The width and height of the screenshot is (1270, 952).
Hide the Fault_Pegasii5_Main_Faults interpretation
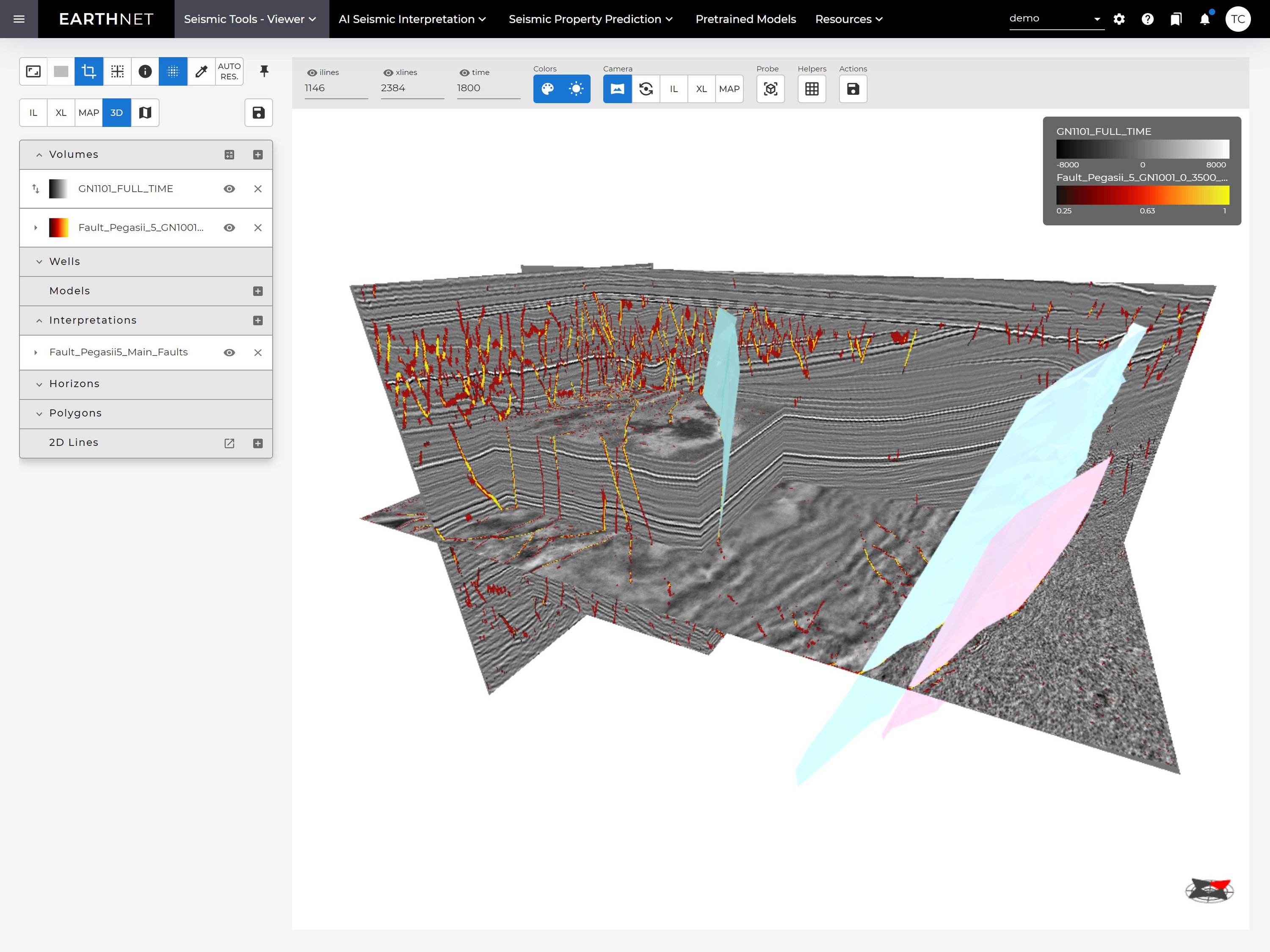(229, 352)
